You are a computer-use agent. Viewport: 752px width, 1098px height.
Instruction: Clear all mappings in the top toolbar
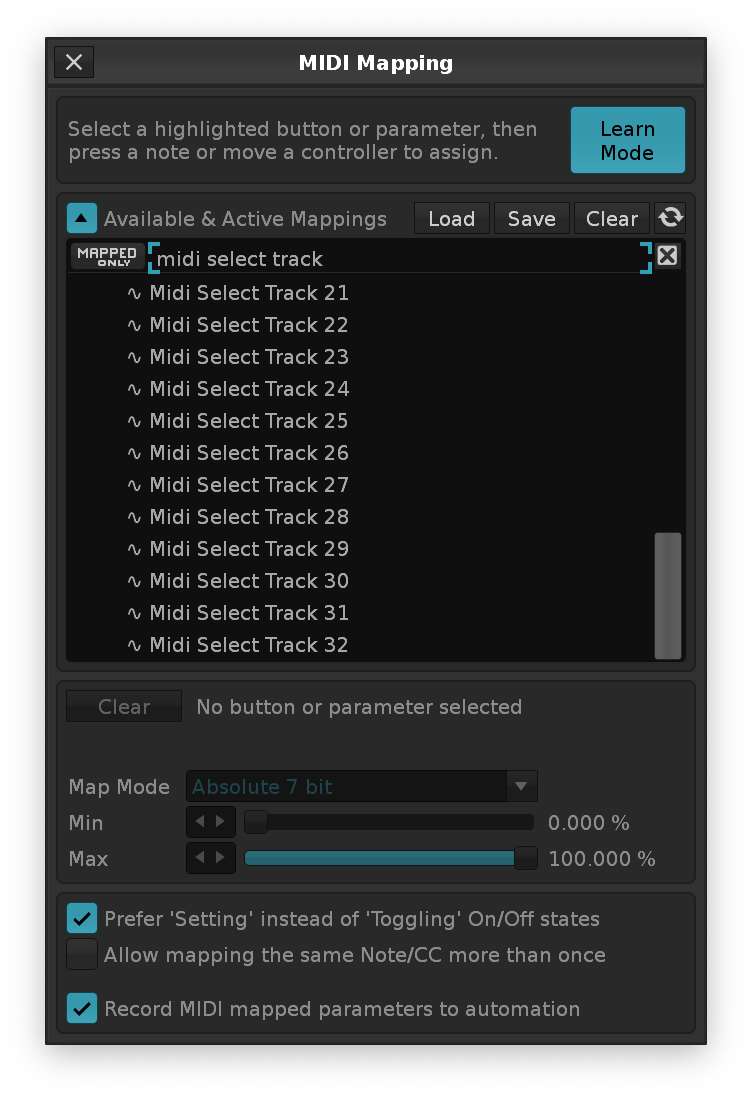coord(611,218)
